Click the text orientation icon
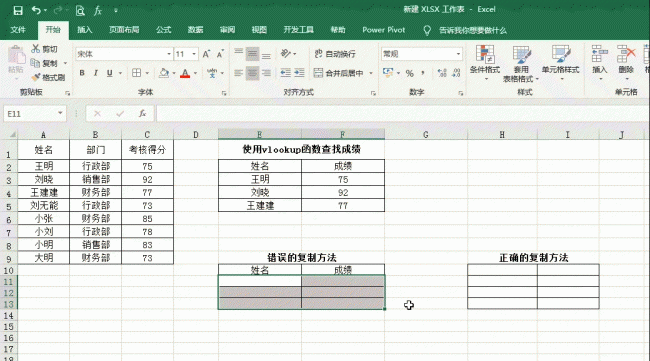 tap(286, 53)
